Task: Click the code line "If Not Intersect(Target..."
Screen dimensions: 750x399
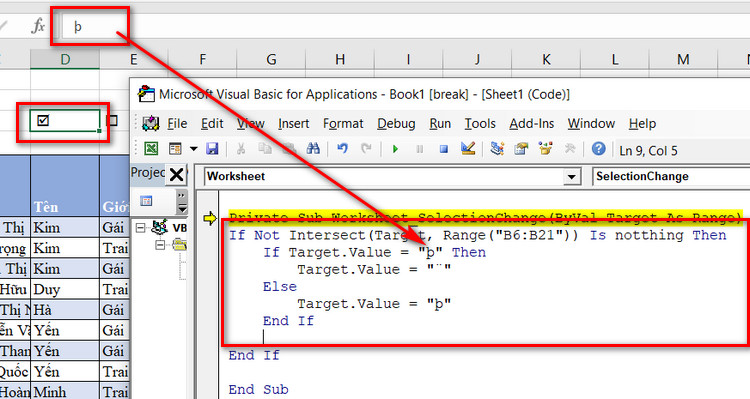Action: tap(477, 235)
